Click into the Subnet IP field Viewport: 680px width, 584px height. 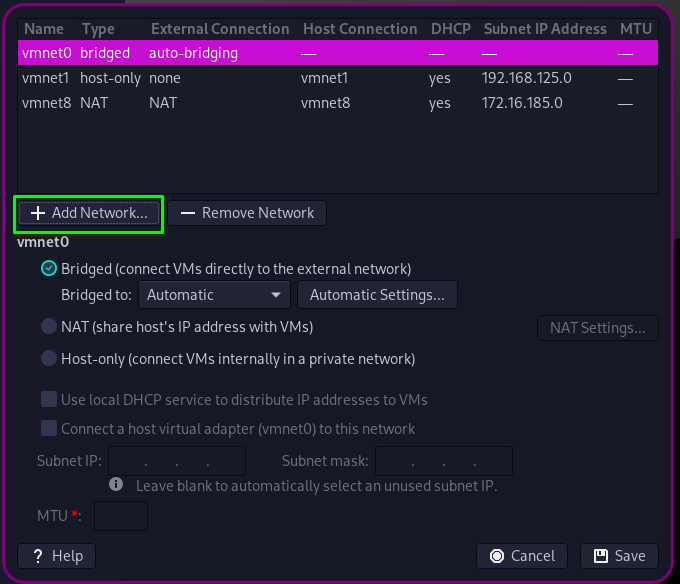point(176,461)
